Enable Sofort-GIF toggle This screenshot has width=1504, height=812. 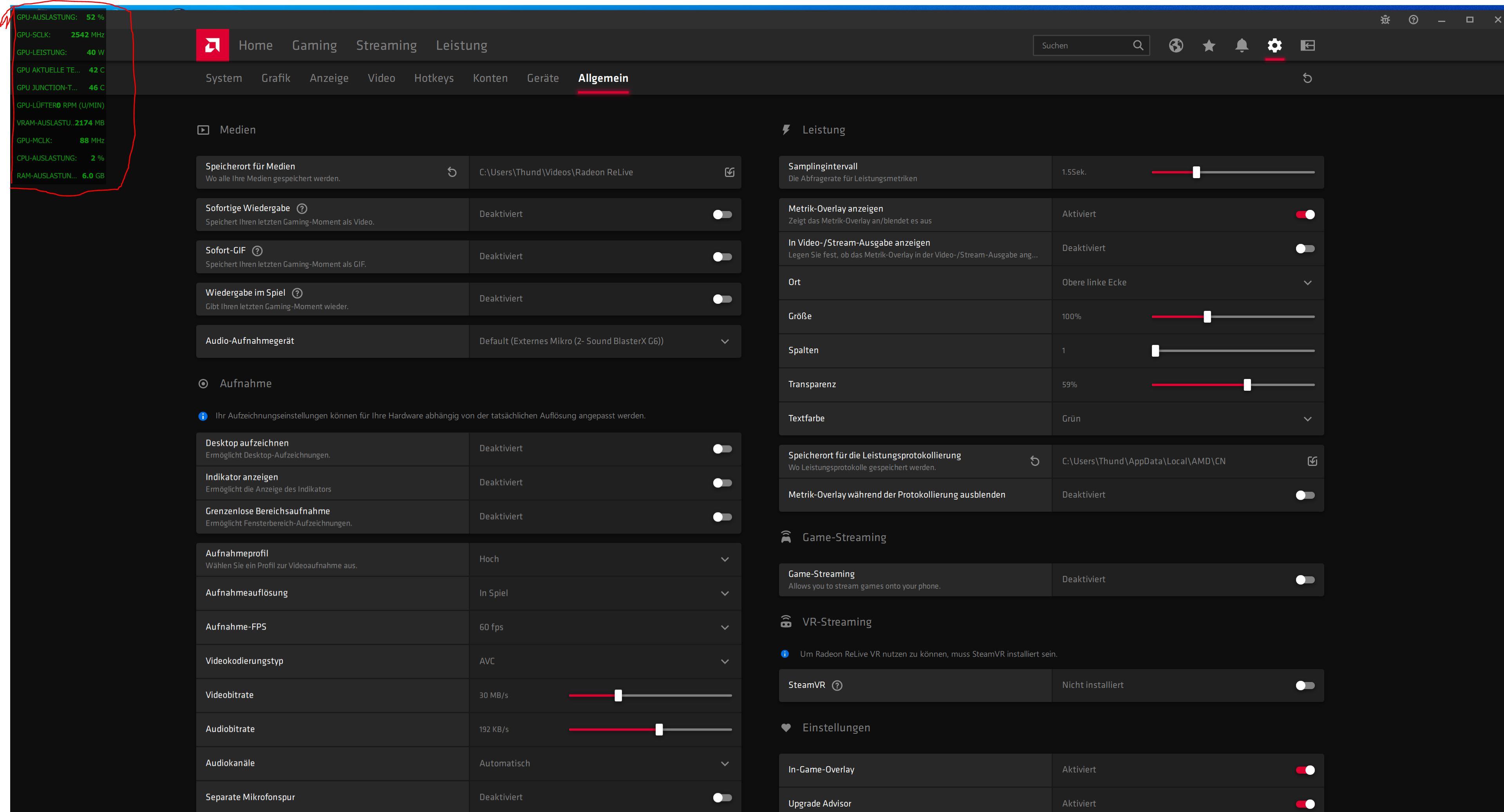(x=722, y=257)
